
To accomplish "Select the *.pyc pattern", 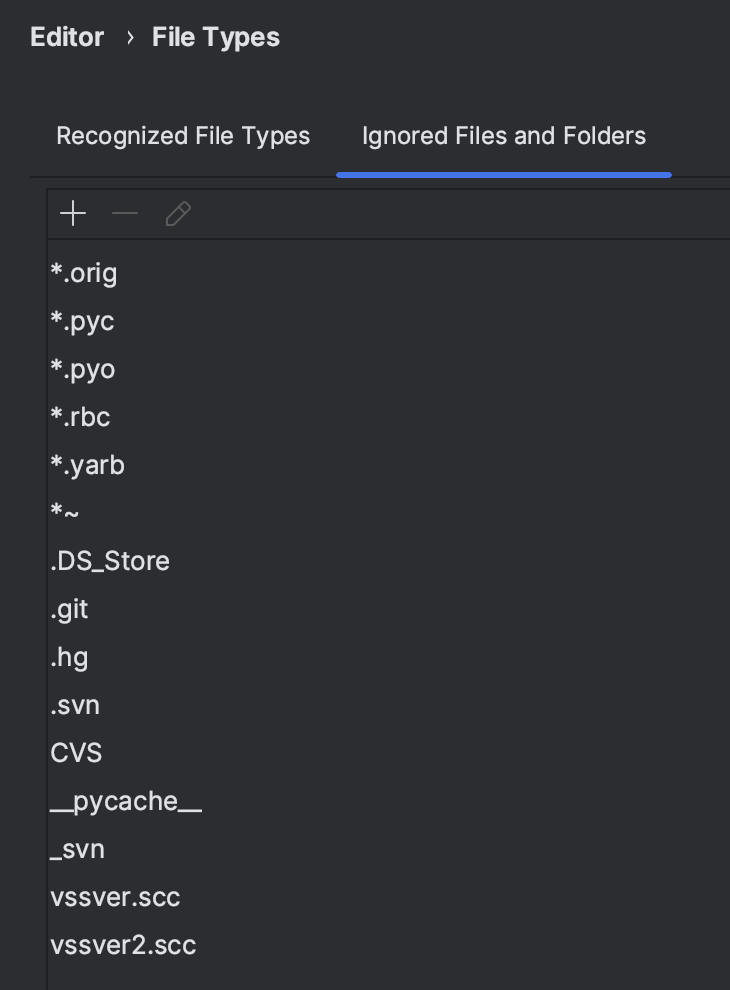I will point(82,321).
